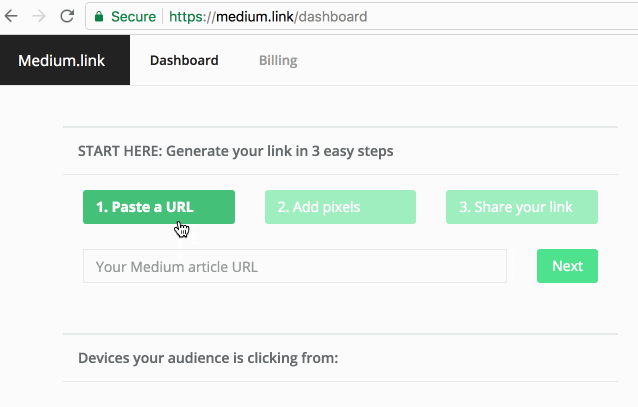This screenshot has height=407, width=638.
Task: Click the https protocol text in the URL
Action: click(186, 17)
